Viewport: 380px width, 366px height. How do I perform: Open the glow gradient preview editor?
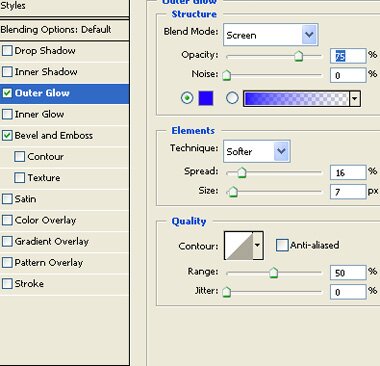(x=296, y=99)
